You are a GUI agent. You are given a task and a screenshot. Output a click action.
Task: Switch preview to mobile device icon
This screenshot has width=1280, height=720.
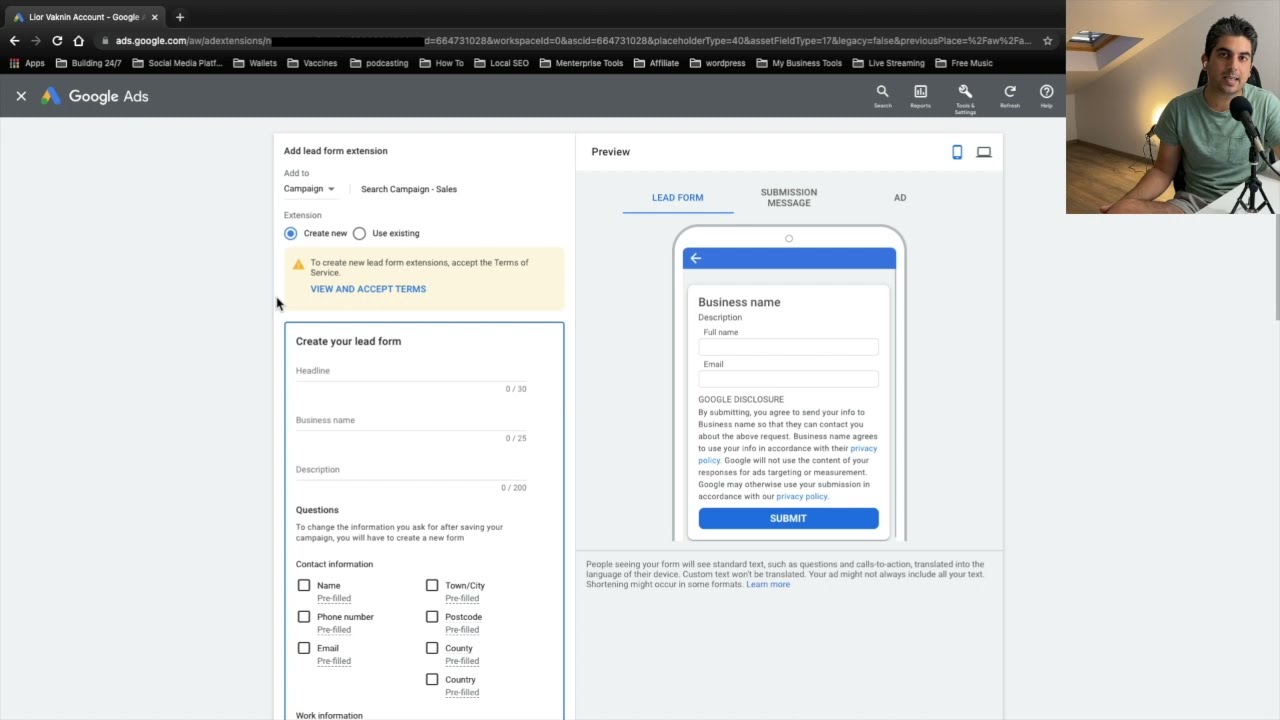click(957, 152)
